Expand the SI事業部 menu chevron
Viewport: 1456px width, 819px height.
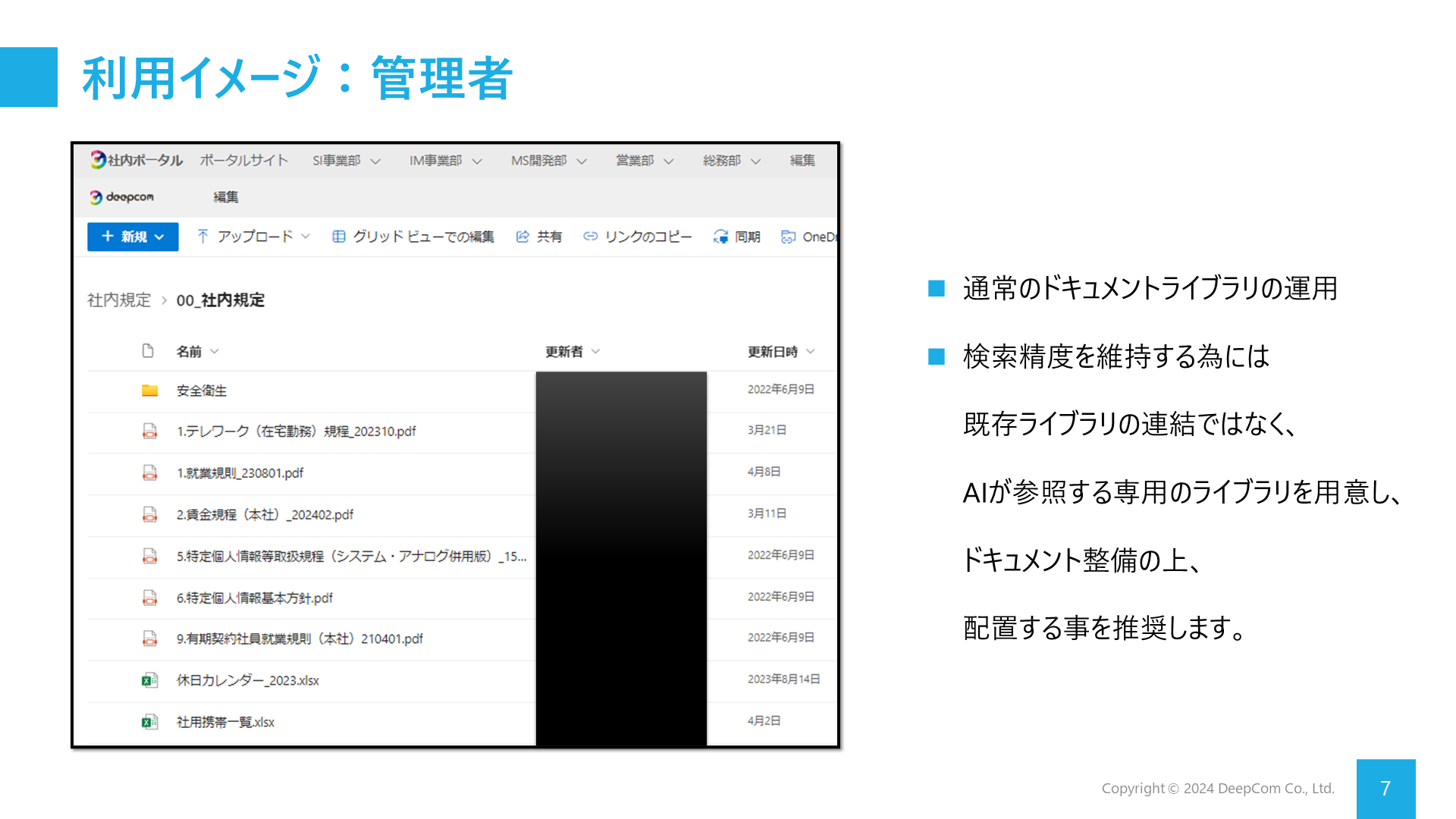pyautogui.click(x=375, y=162)
